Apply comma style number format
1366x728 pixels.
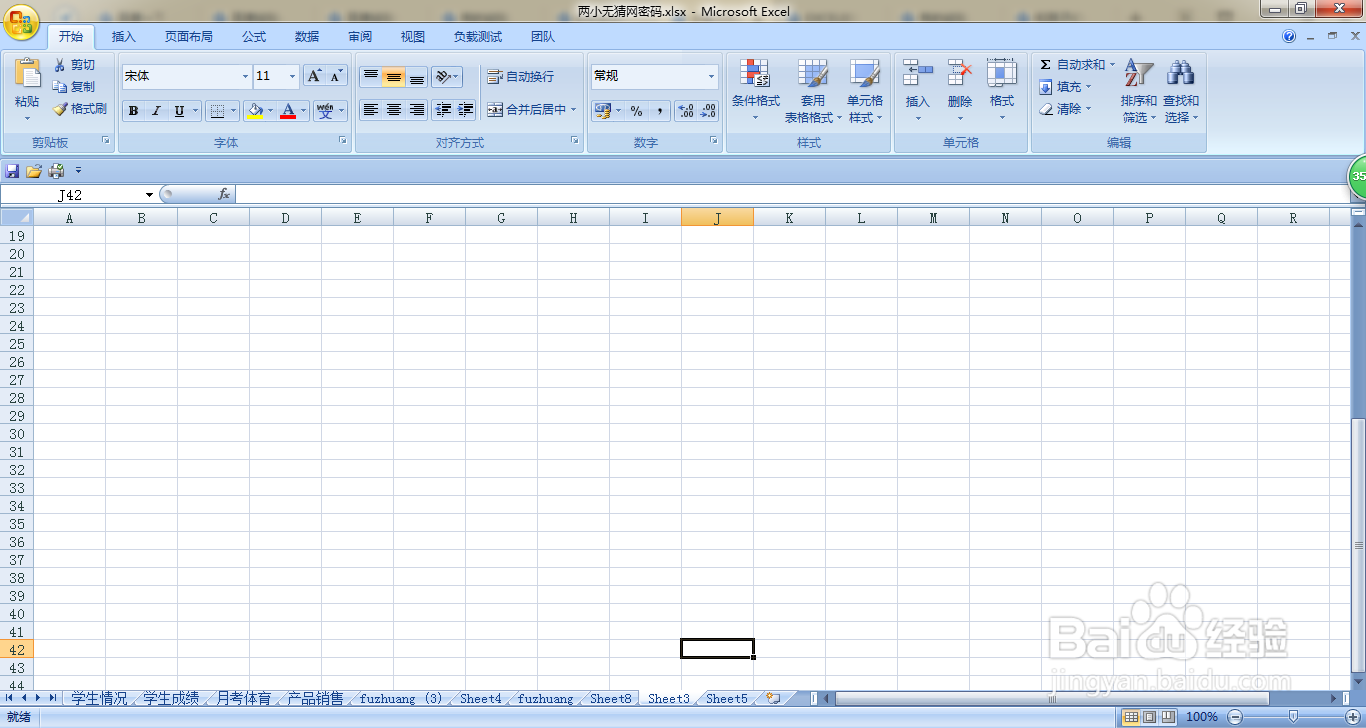point(659,111)
